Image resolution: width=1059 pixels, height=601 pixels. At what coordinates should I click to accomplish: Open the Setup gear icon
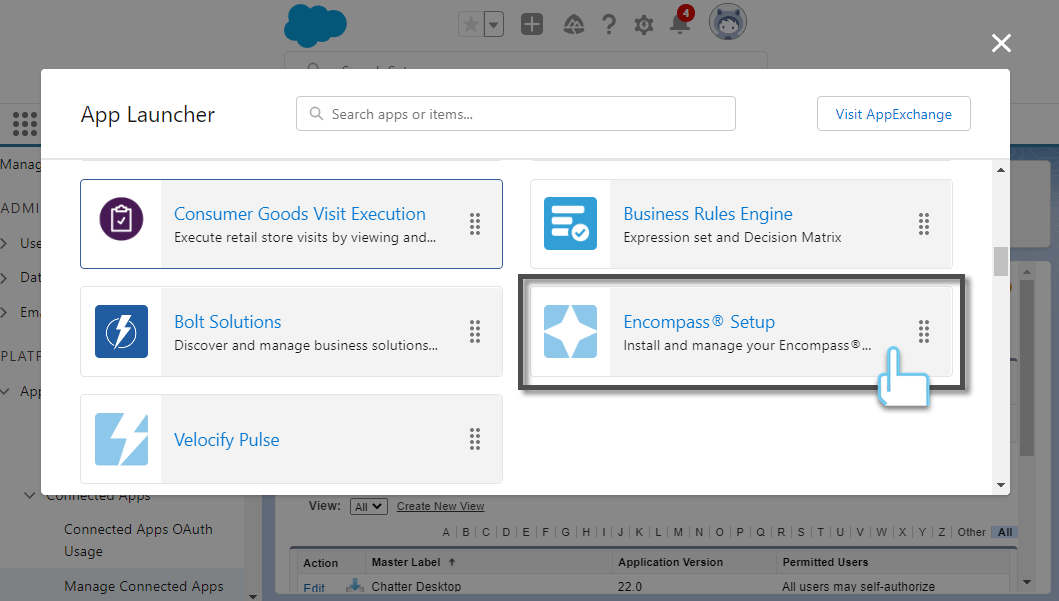[644, 25]
